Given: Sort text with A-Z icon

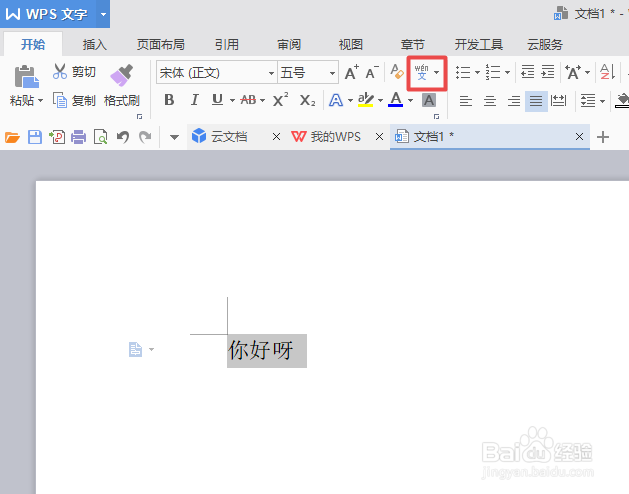Looking at the screenshot, I should (607, 72).
